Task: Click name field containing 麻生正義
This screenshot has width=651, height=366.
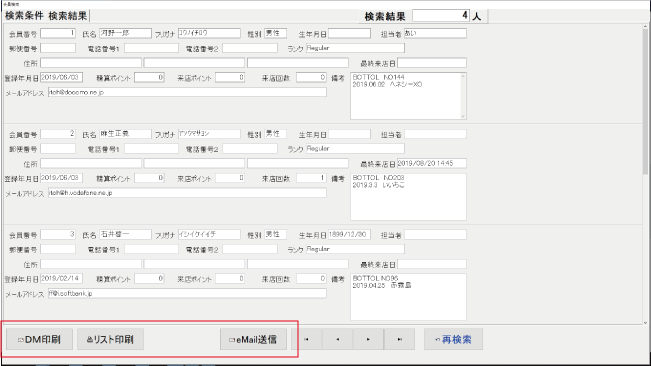Action: 125,134
